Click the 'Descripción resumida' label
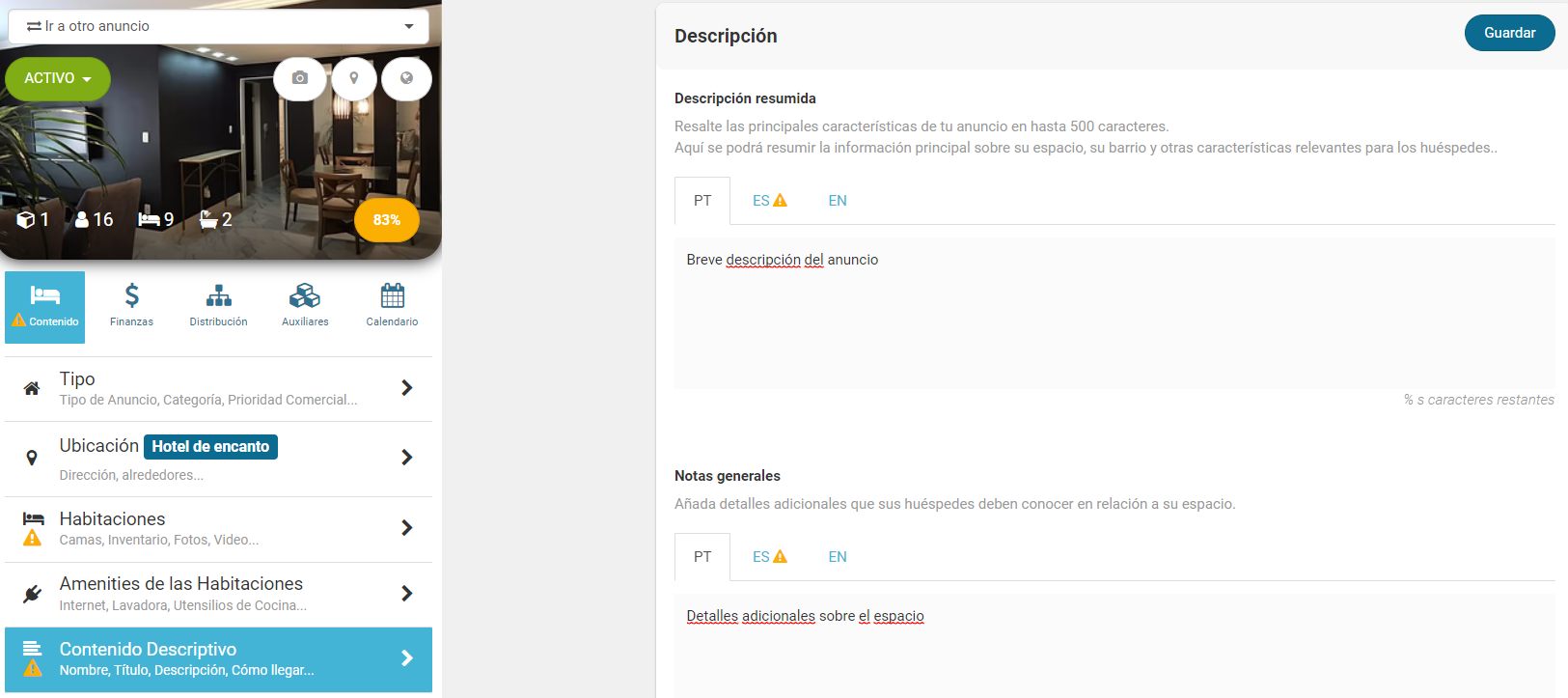This screenshot has width=1568, height=698. coord(745,98)
